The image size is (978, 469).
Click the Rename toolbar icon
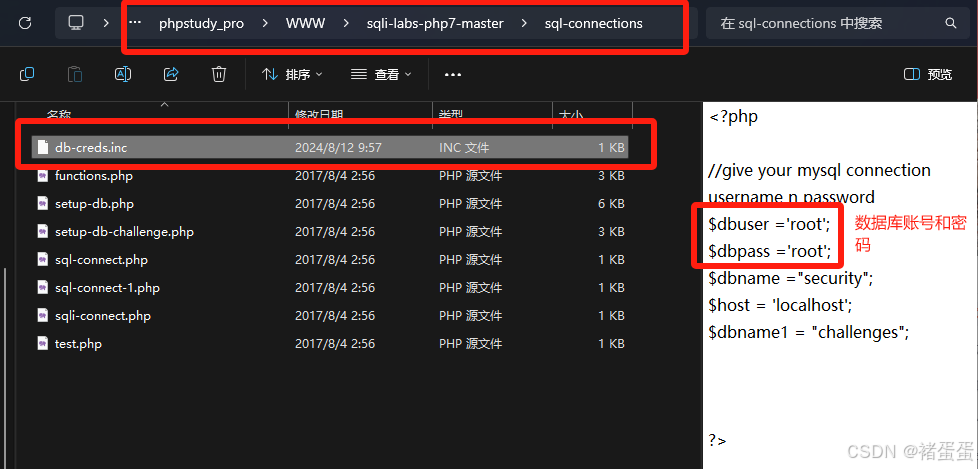point(123,74)
